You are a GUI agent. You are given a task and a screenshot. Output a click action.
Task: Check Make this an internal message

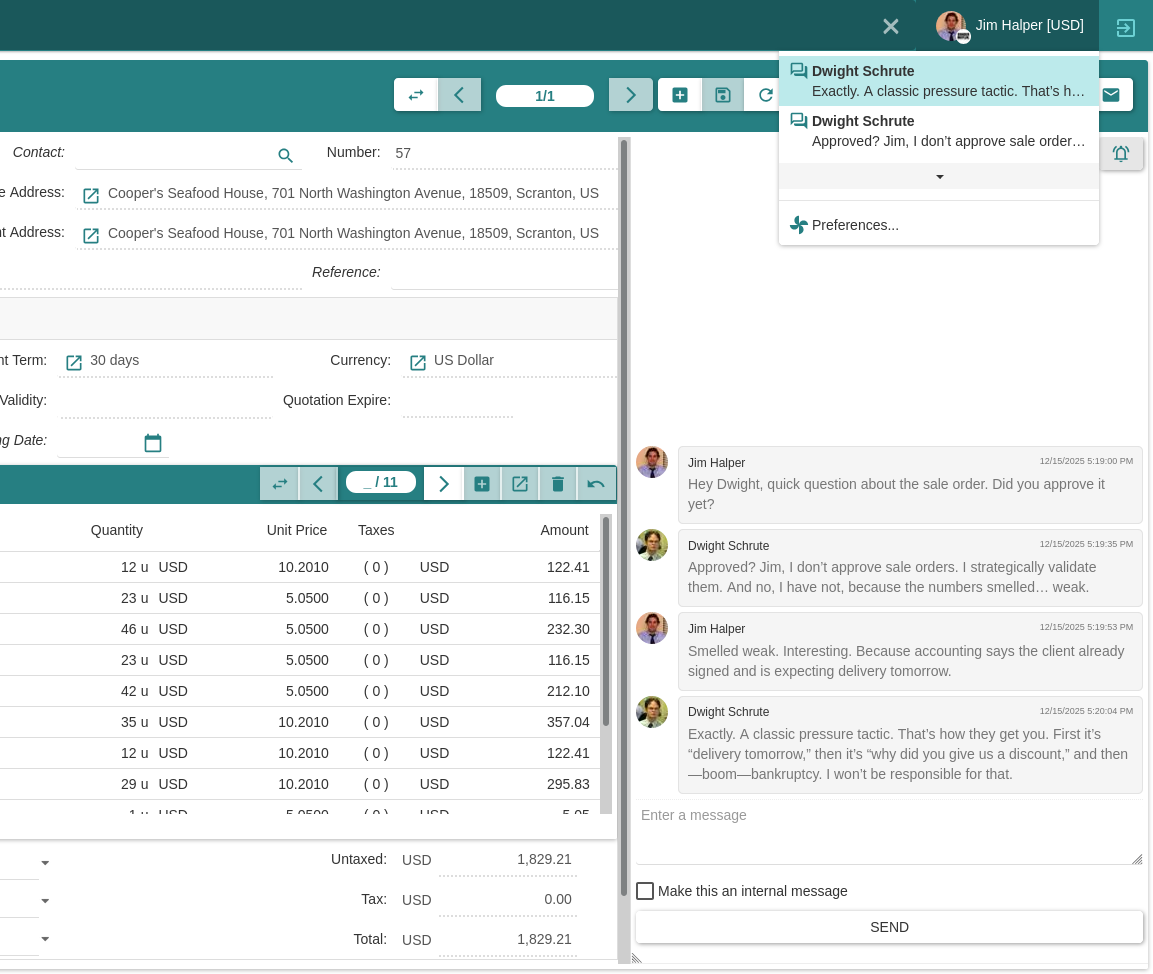(x=645, y=891)
